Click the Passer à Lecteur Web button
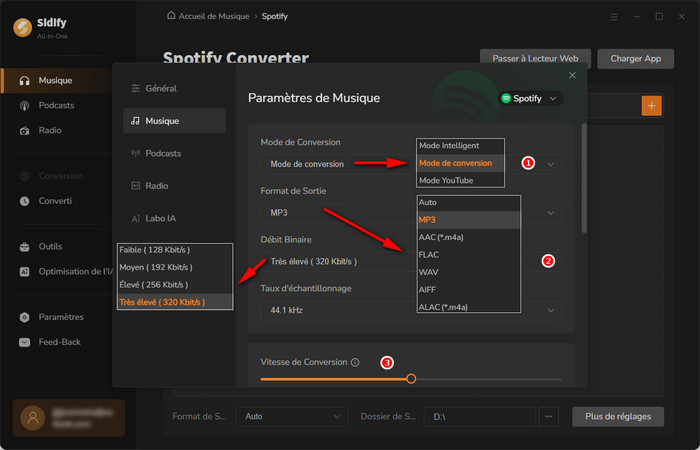This screenshot has height=450, width=700. click(x=535, y=59)
